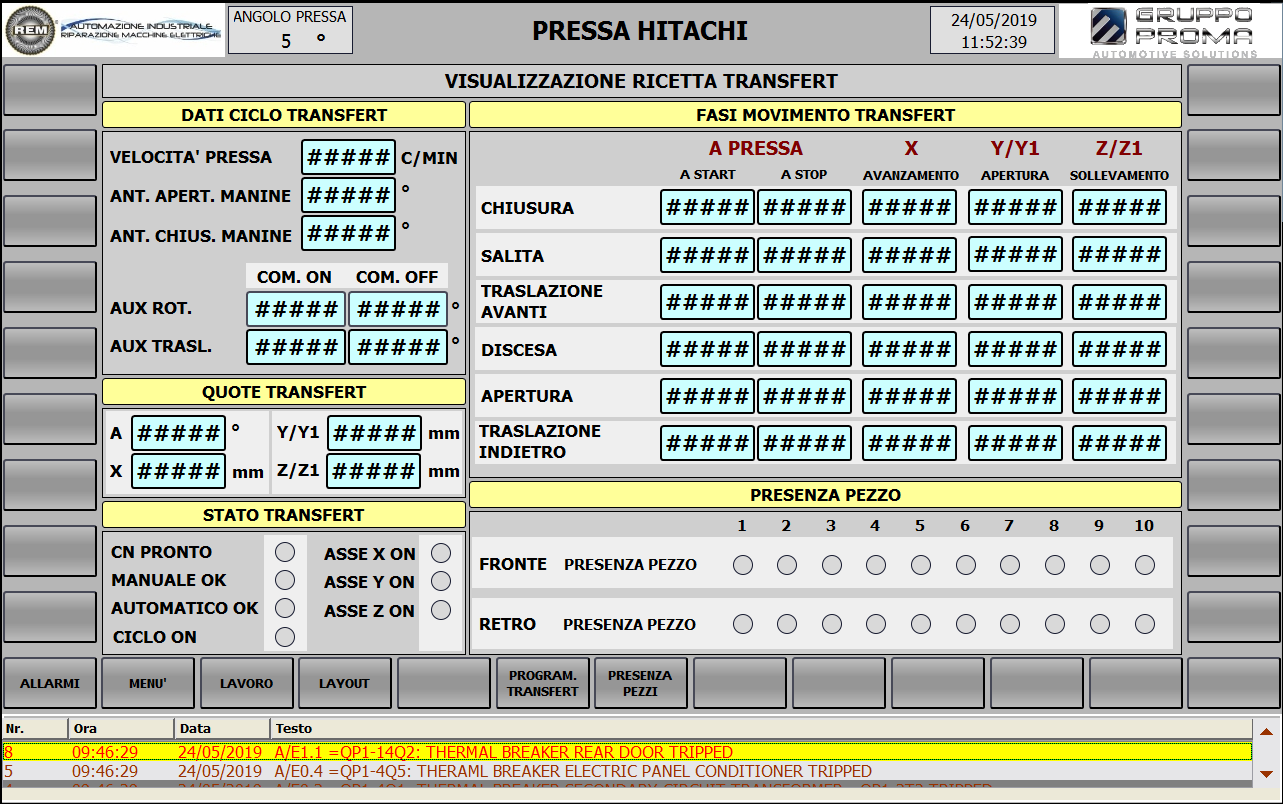Click AUX ROT. COM. OFF field
This screenshot has width=1283, height=804.
398,309
